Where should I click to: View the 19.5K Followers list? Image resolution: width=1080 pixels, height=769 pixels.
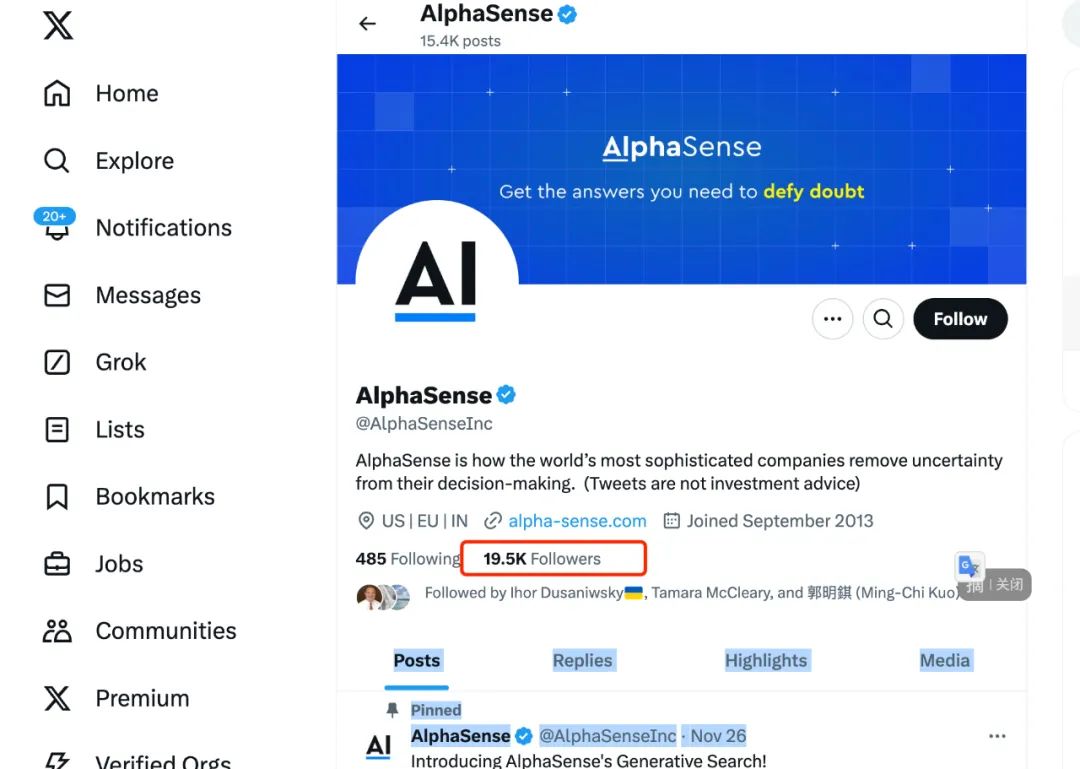542,559
